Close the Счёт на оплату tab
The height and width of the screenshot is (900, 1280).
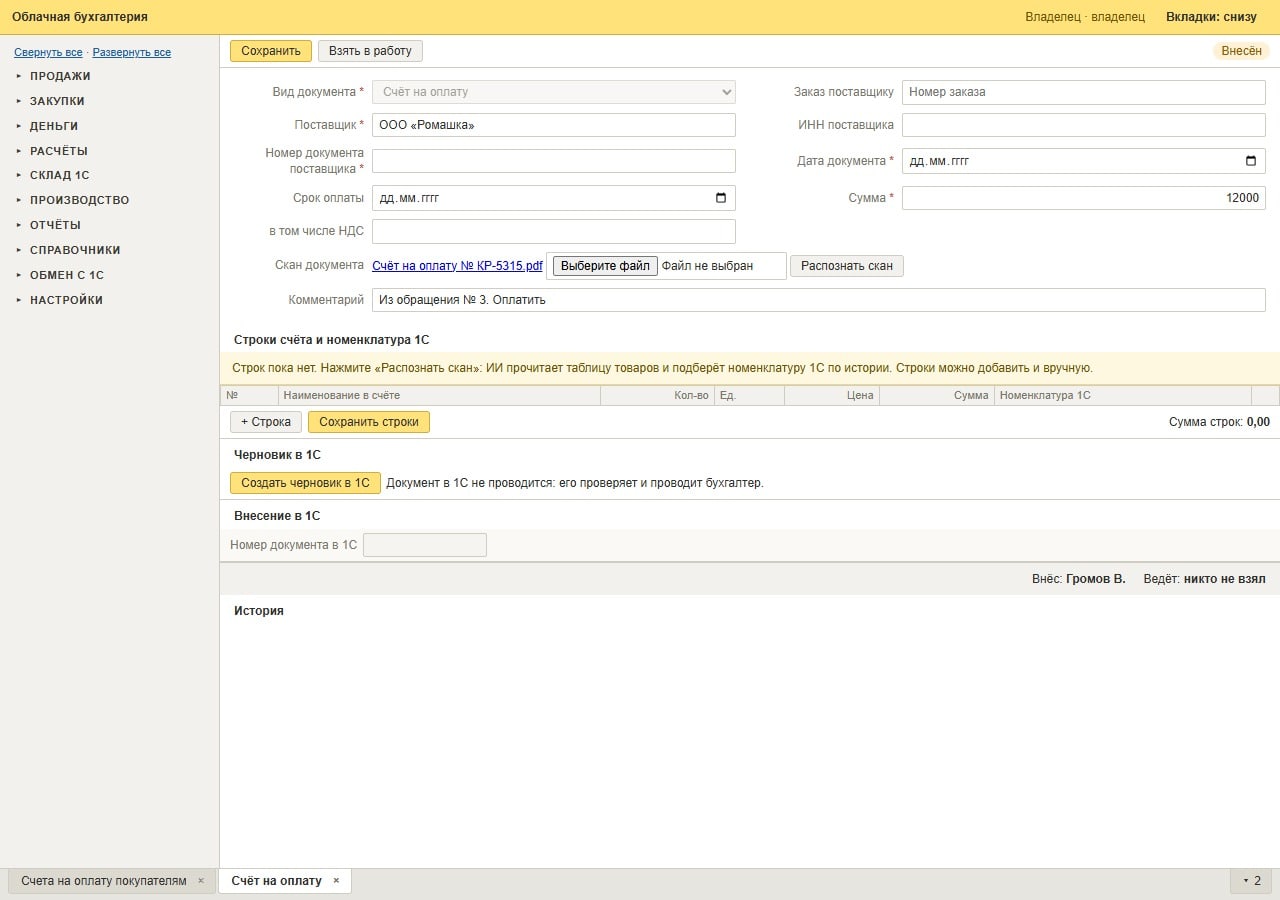(x=336, y=881)
